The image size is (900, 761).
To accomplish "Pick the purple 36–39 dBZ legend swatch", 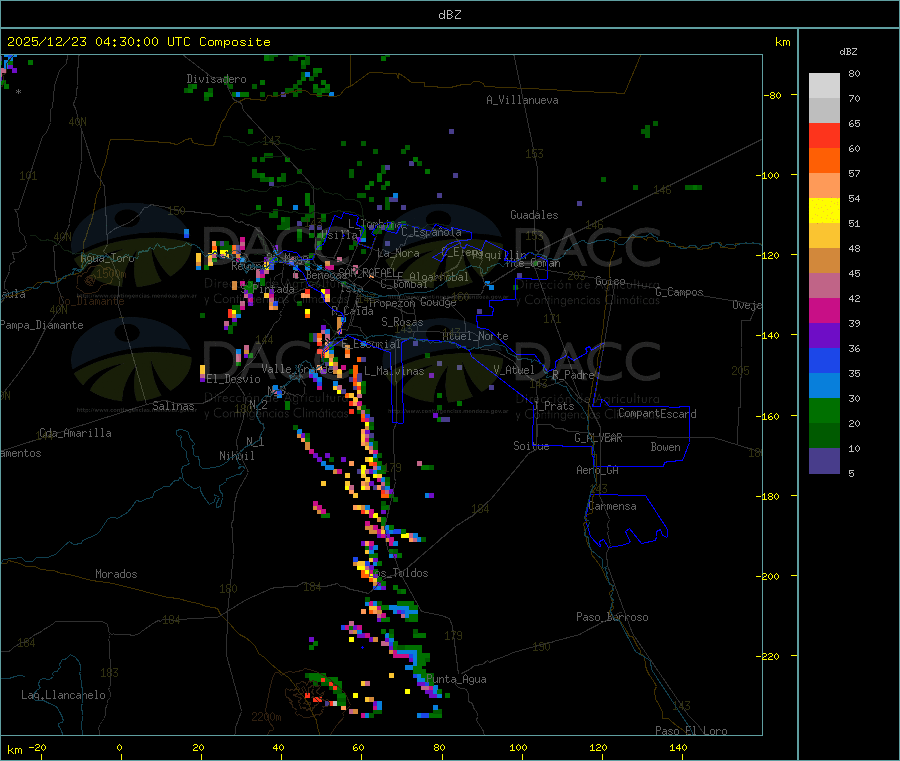I will [824, 336].
